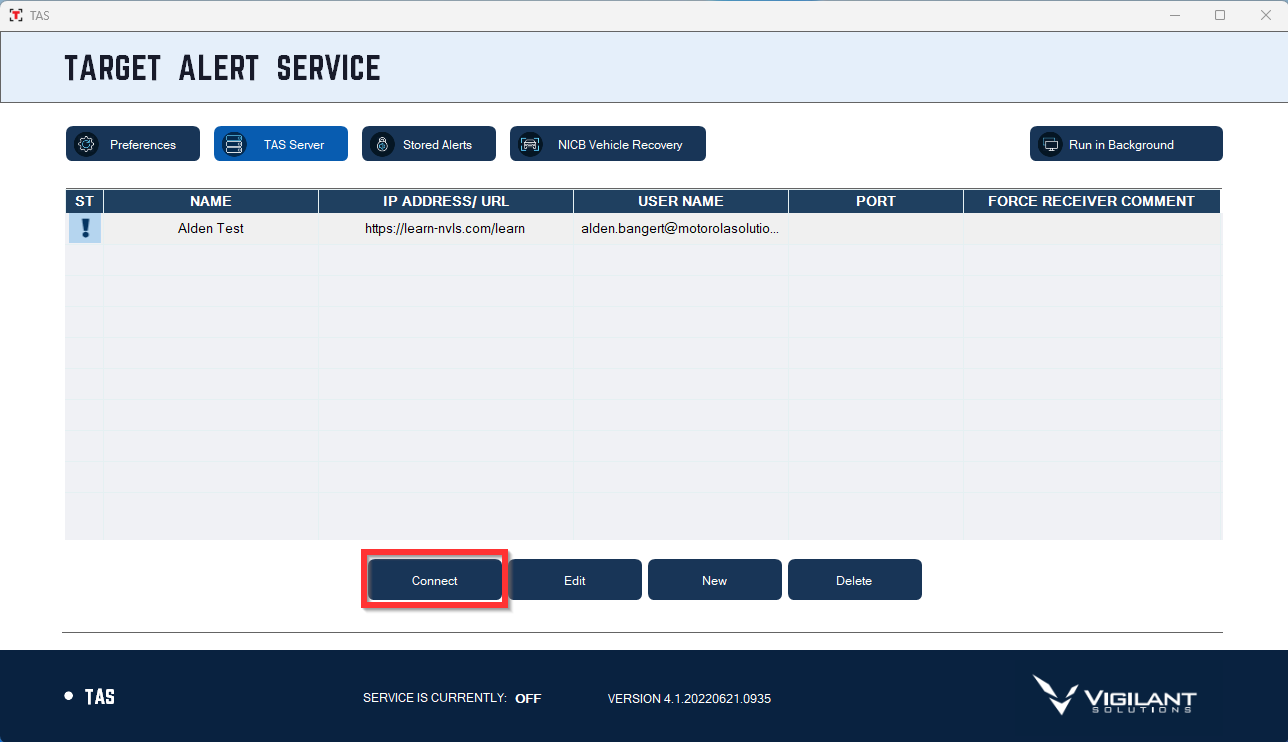The width and height of the screenshot is (1288, 742).
Task: Click the IP ADDRESS/ URL column header
Action: point(446,201)
